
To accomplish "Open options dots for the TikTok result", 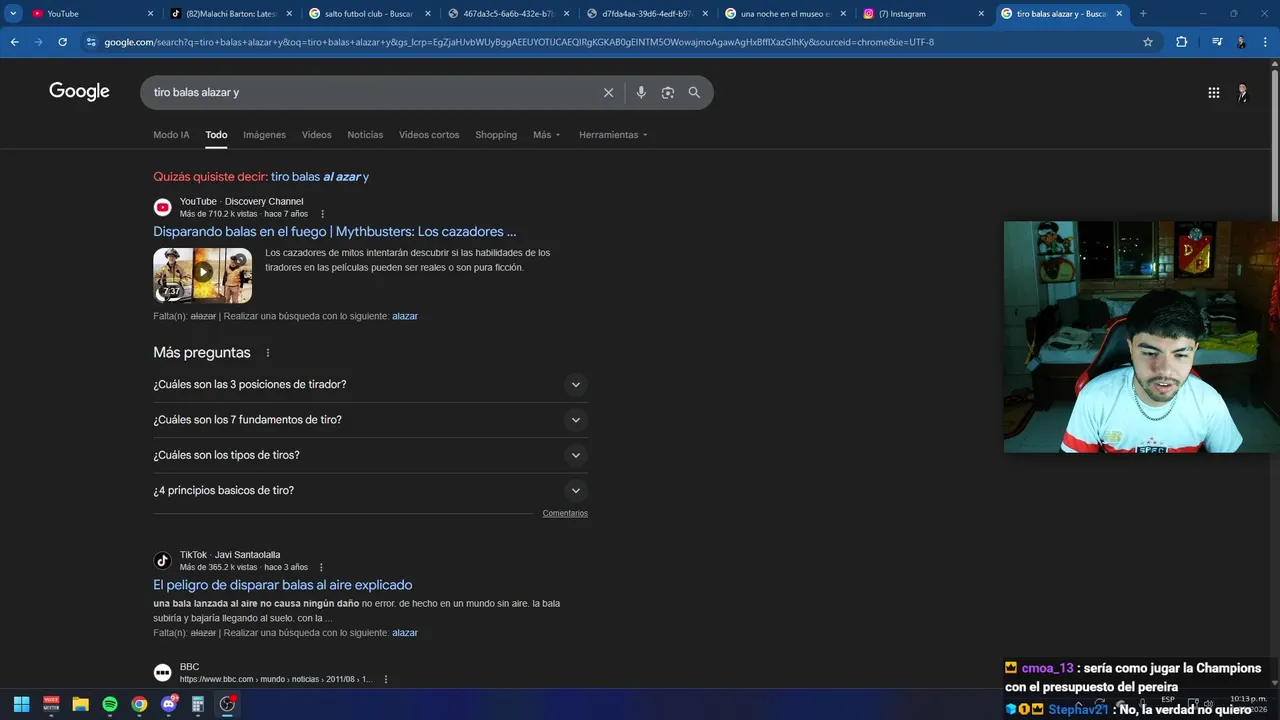I will pyautogui.click(x=321, y=567).
